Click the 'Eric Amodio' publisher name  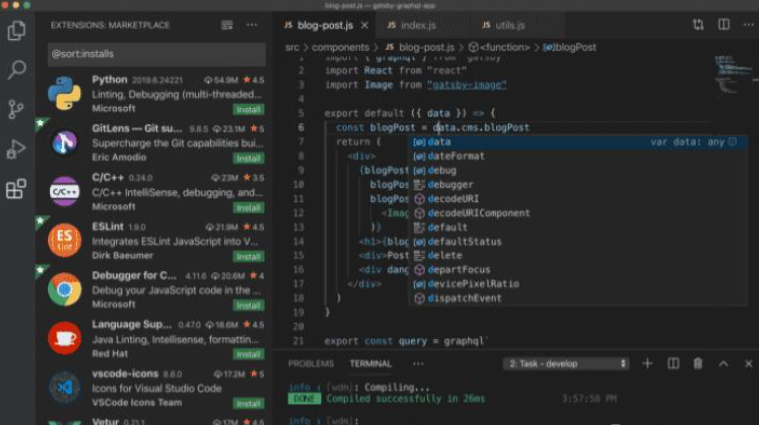point(119,157)
